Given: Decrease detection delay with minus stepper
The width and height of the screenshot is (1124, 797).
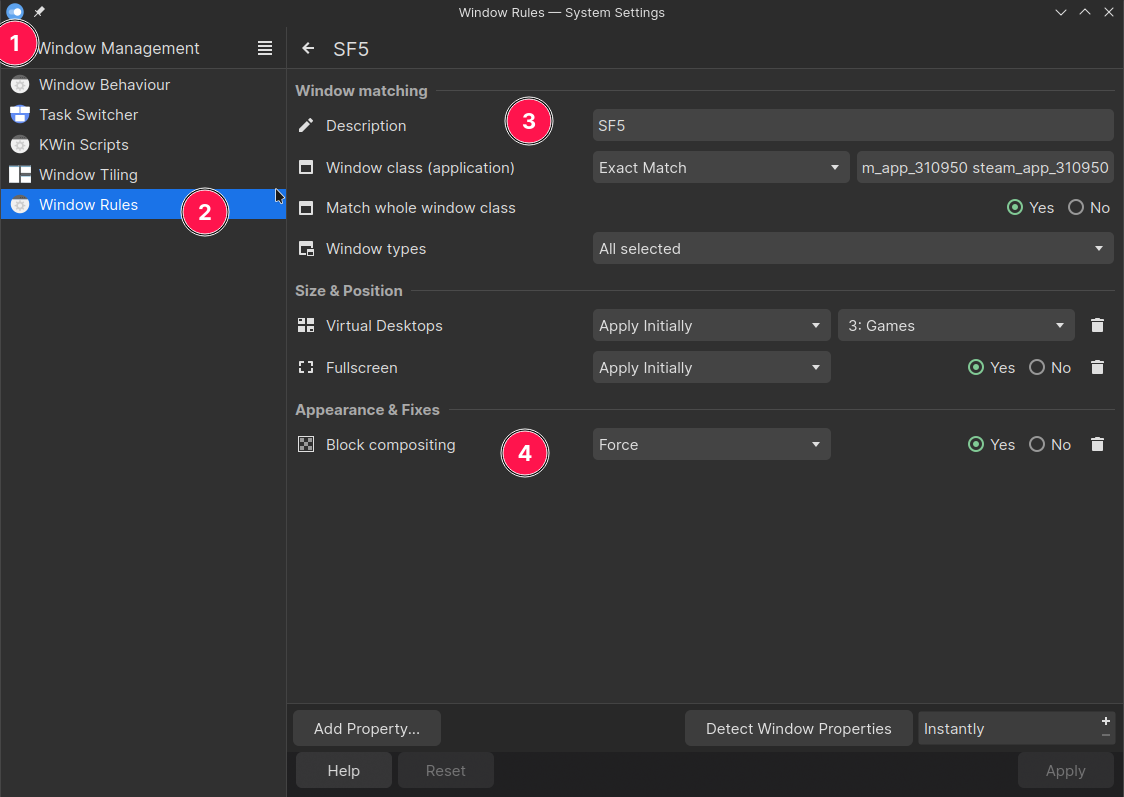Looking at the screenshot, I should 1105,735.
